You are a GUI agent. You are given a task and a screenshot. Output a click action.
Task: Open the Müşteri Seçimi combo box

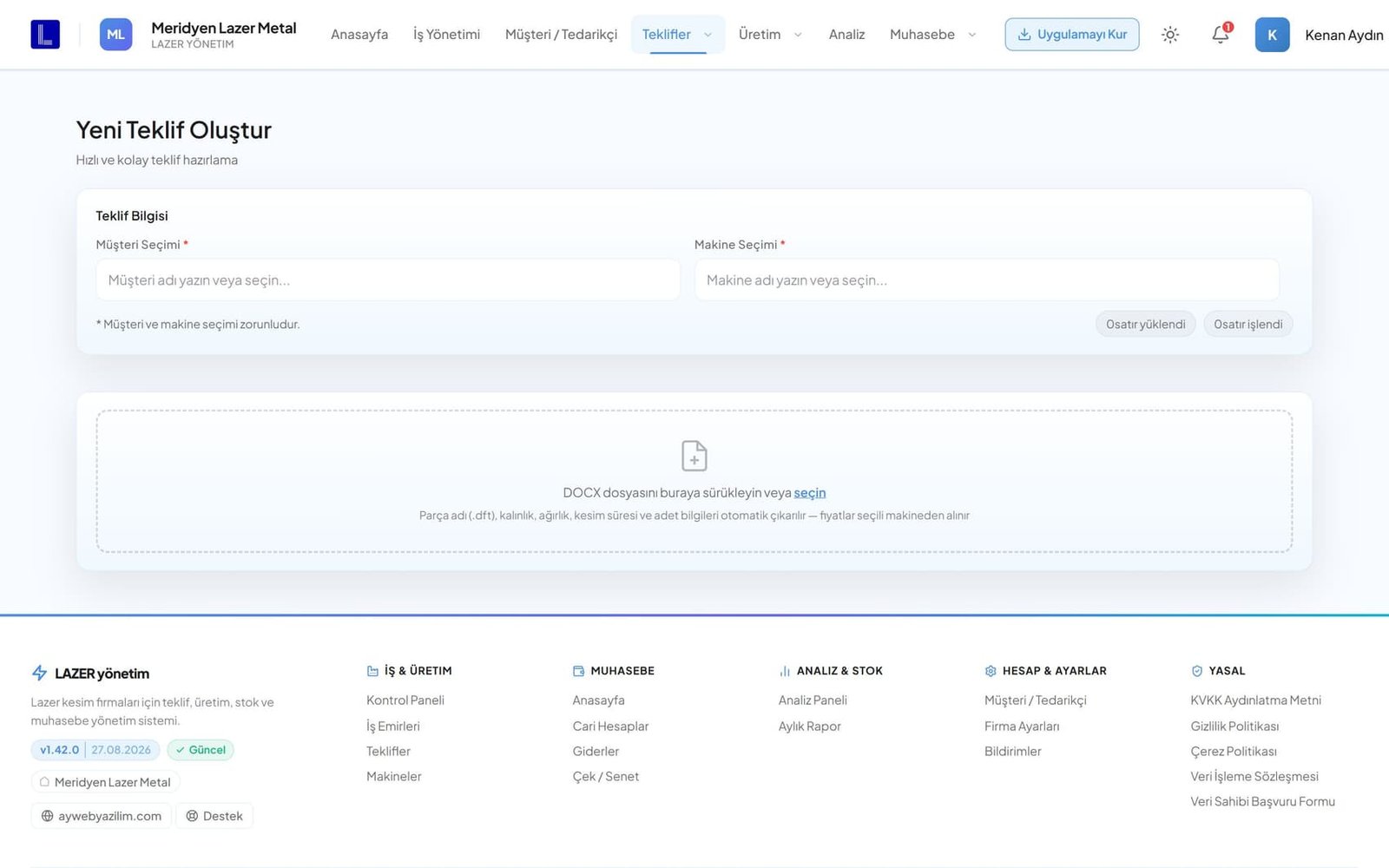coord(388,280)
